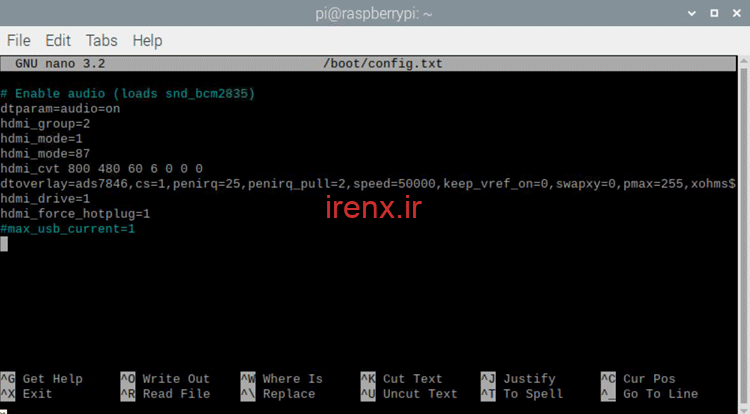Click the '^J Justify' shortcut
Image resolution: width=750 pixels, height=414 pixels.
[x=518, y=379]
